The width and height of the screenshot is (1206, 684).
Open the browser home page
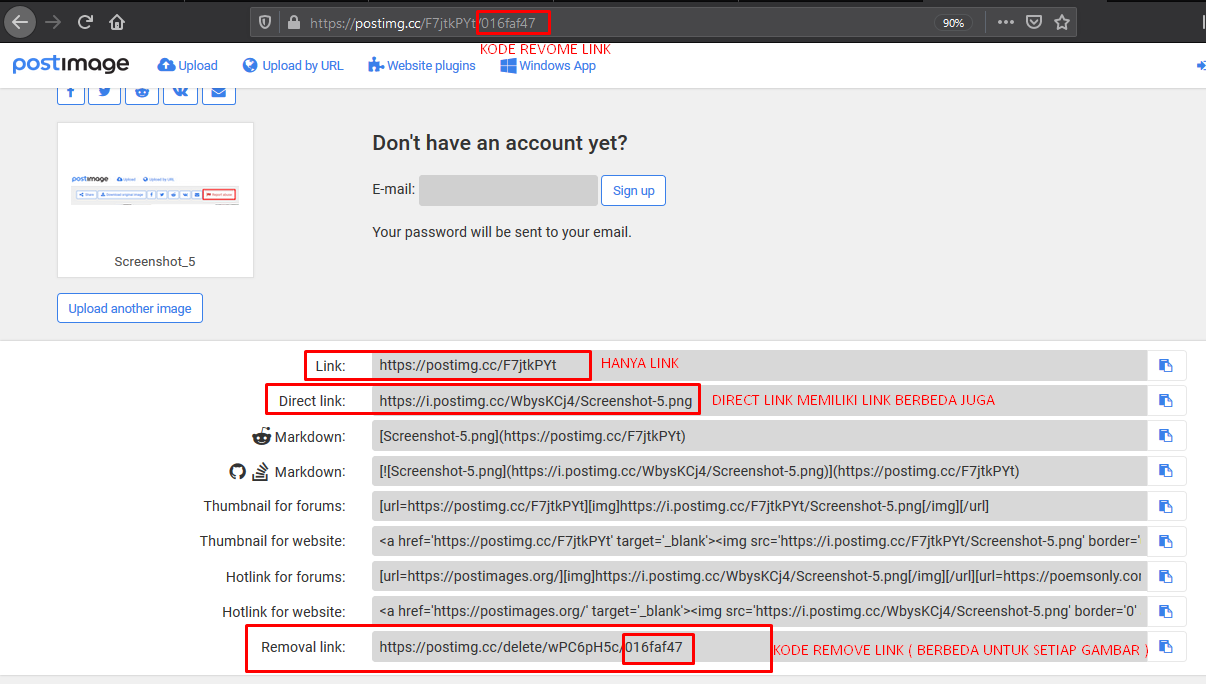point(118,22)
